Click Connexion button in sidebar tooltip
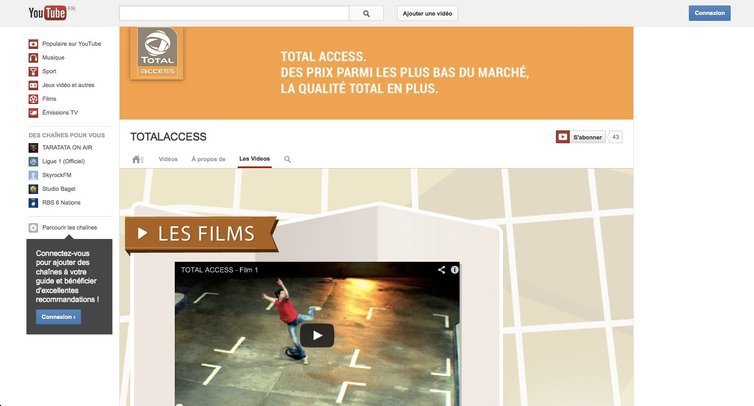This screenshot has width=754, height=406. 58,317
